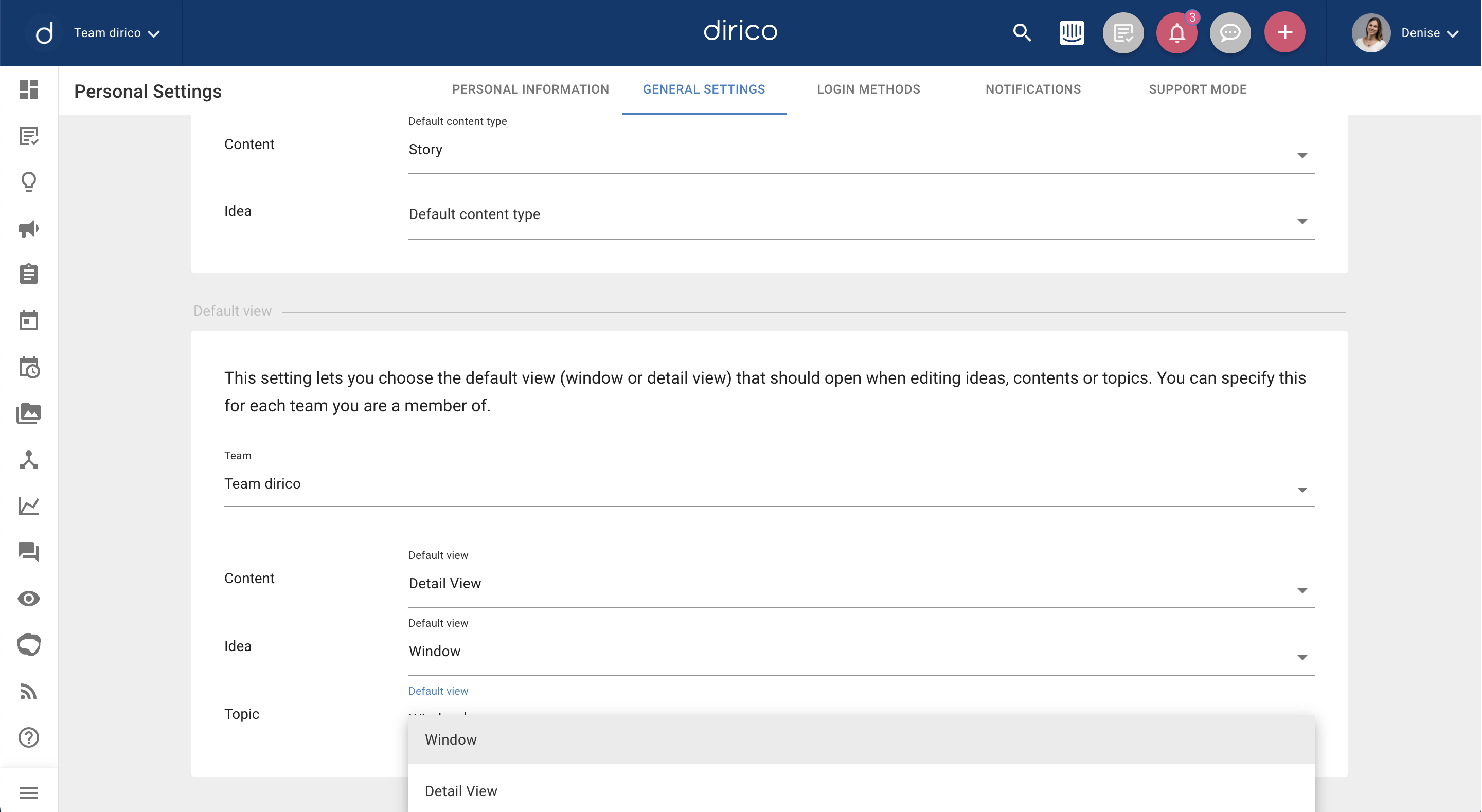This screenshot has width=1482, height=812.
Task: Open the campaigns megaphone sidebar icon
Action: (x=29, y=229)
